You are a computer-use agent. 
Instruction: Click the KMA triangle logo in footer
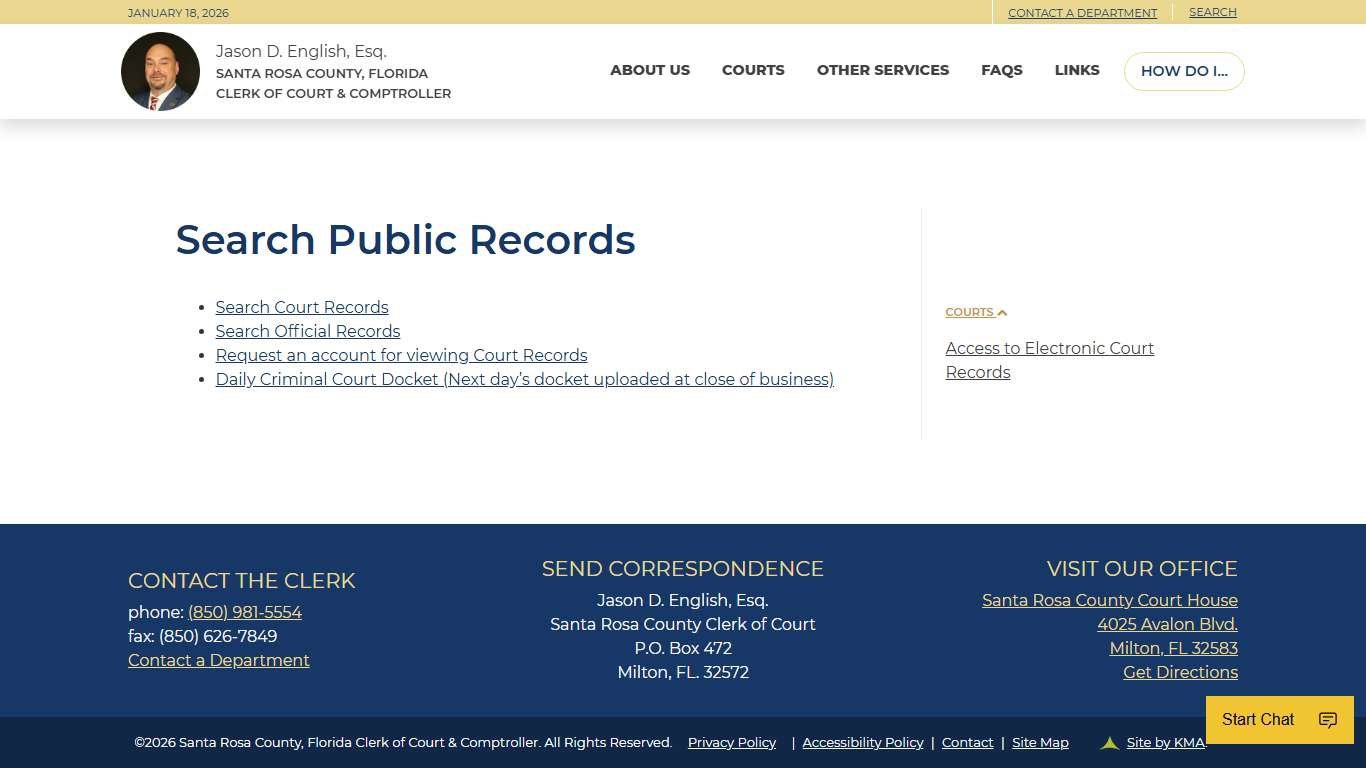1110,742
